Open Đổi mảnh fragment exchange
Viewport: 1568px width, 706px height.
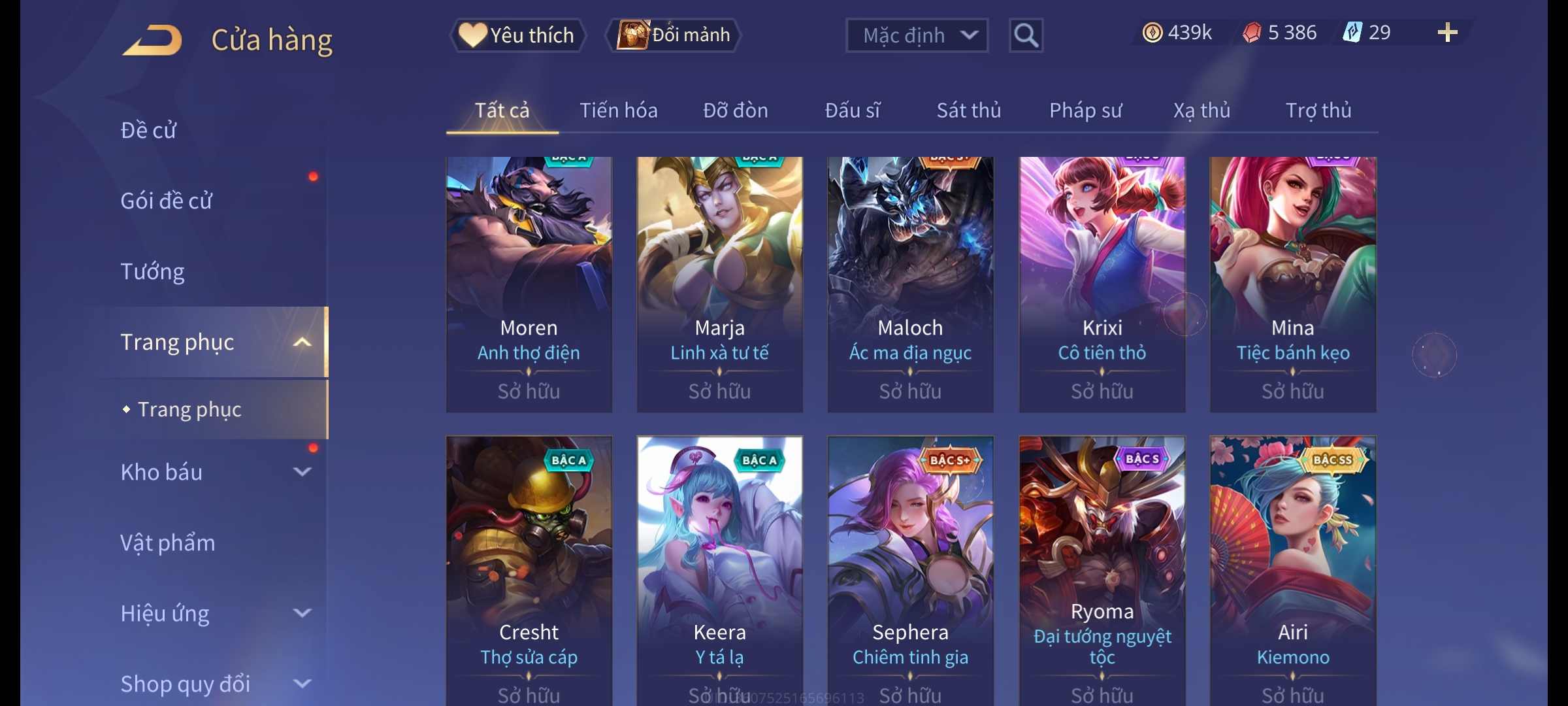[x=674, y=35]
